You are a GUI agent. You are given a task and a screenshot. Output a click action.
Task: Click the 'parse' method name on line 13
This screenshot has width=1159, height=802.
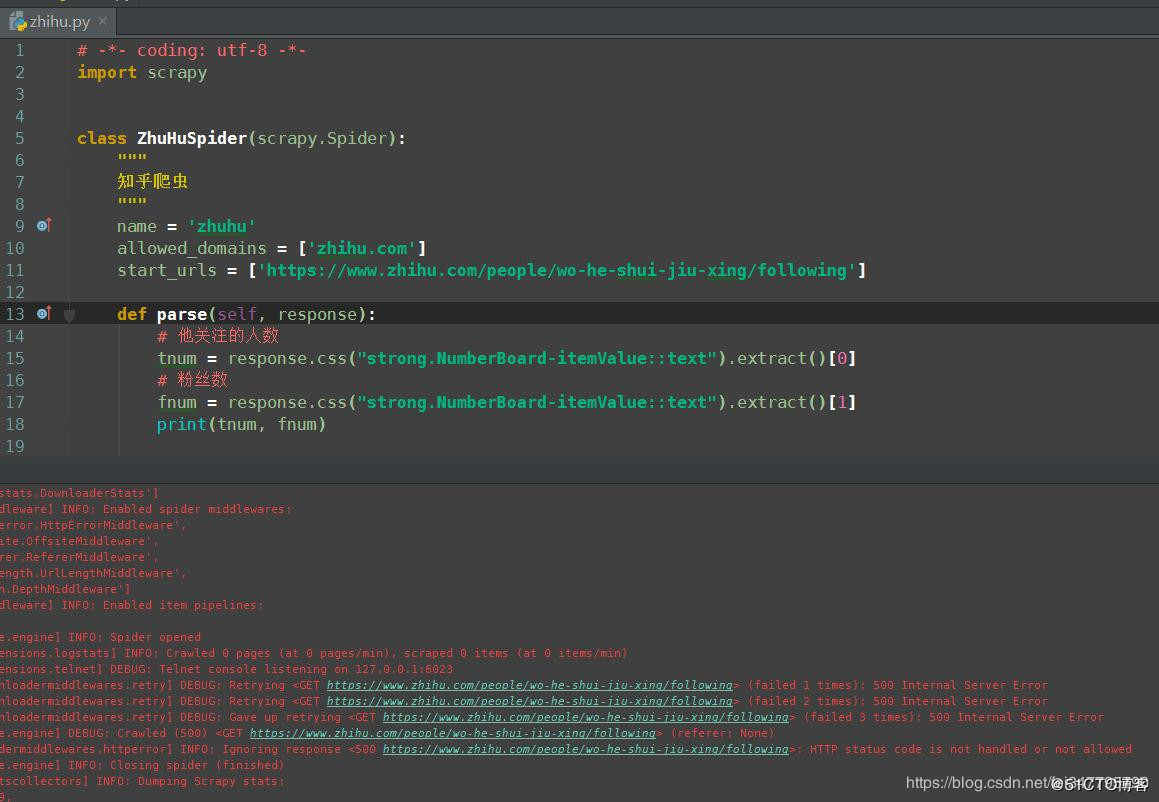(x=182, y=314)
